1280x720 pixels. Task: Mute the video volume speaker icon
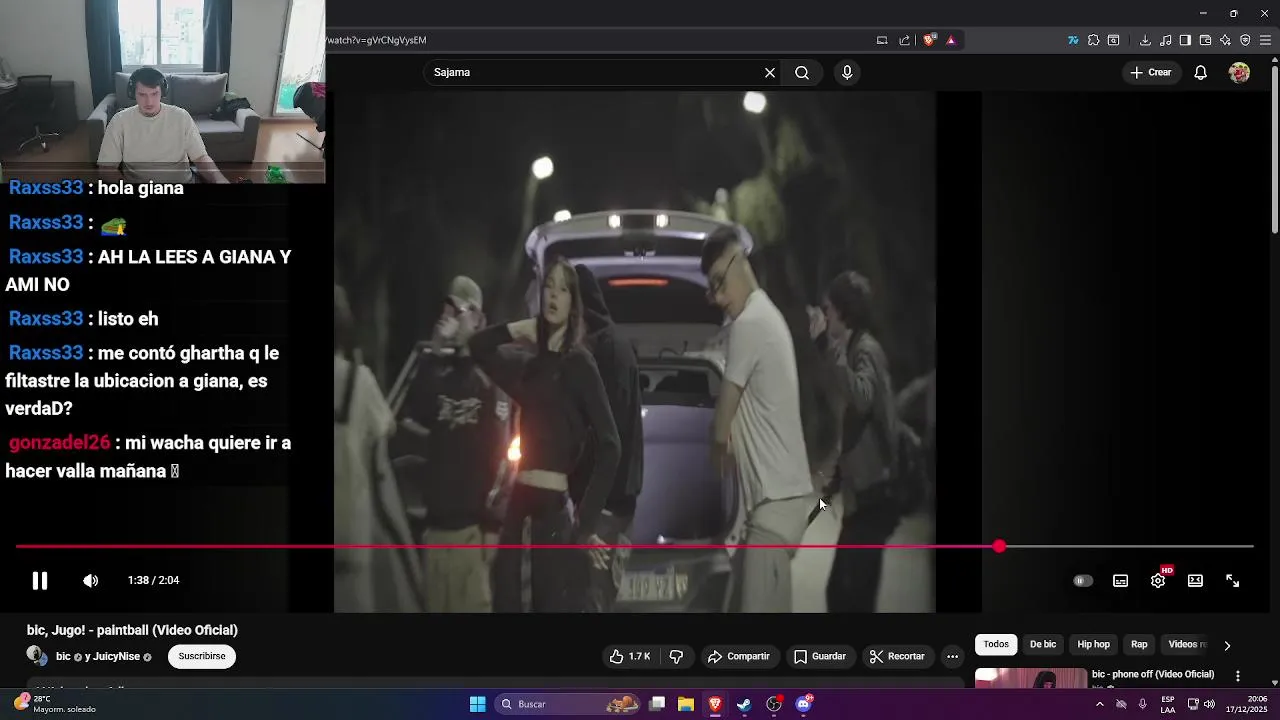[x=90, y=581]
